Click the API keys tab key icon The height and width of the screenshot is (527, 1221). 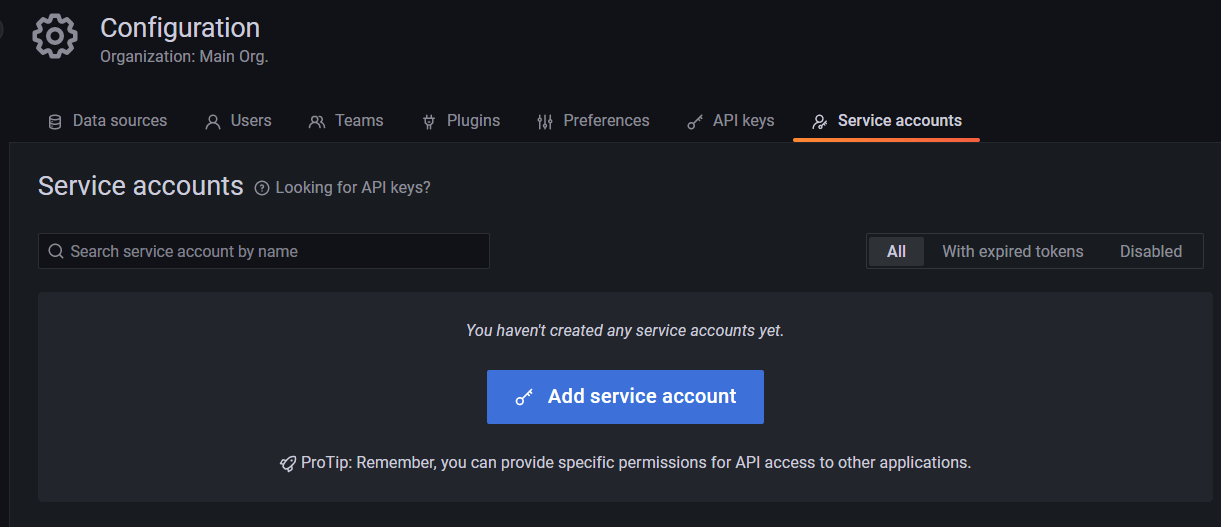695,122
